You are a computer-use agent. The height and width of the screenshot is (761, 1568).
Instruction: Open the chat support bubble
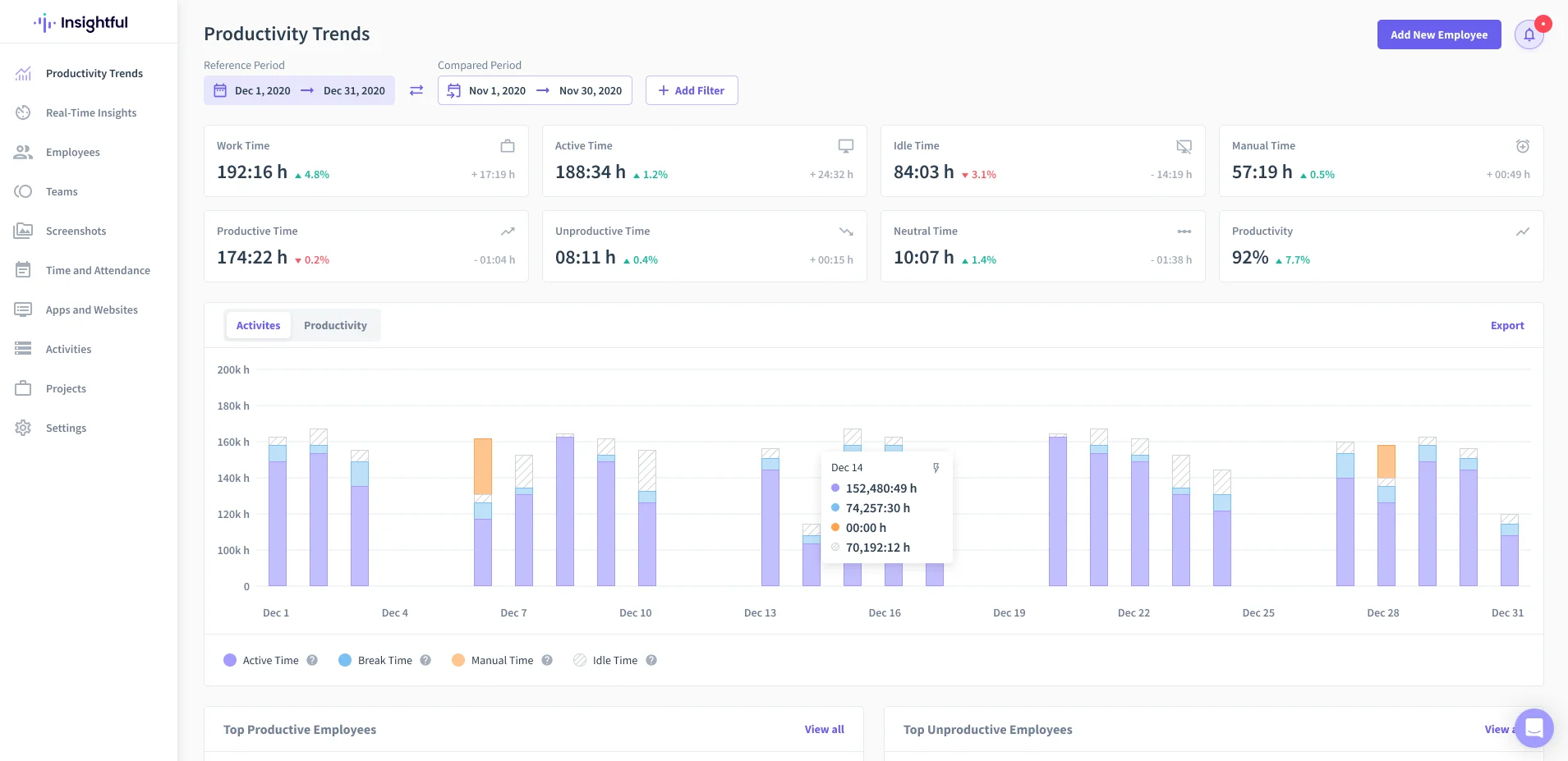1534,727
